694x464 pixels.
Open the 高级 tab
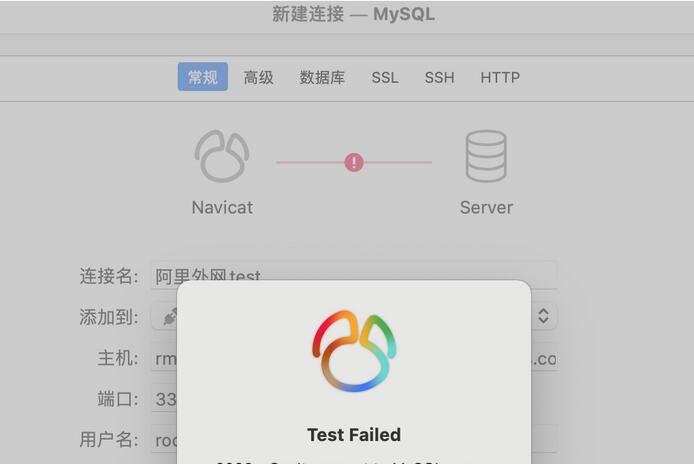[x=258, y=77]
